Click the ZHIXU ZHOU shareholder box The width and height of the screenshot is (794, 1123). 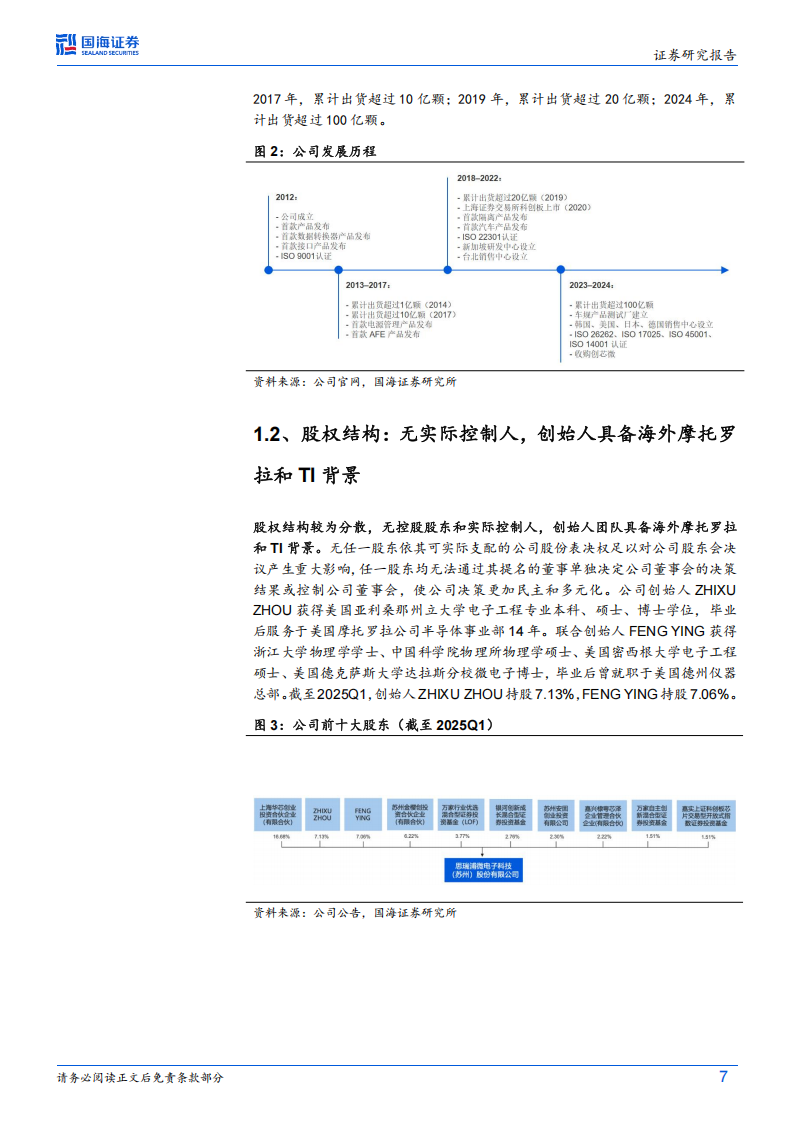[x=322, y=815]
